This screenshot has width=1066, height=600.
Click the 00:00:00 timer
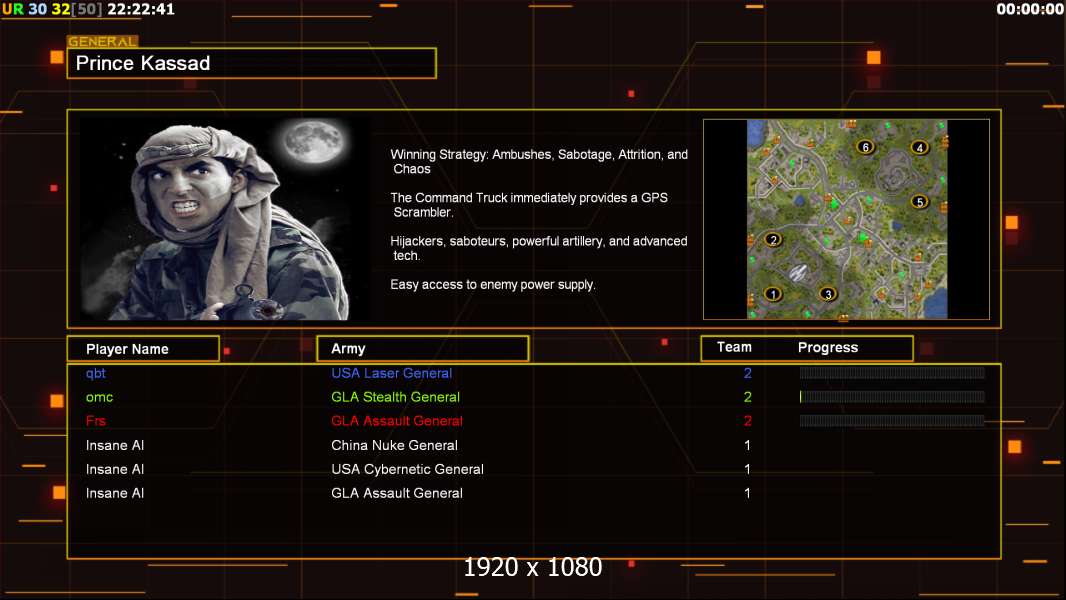tap(1030, 9)
